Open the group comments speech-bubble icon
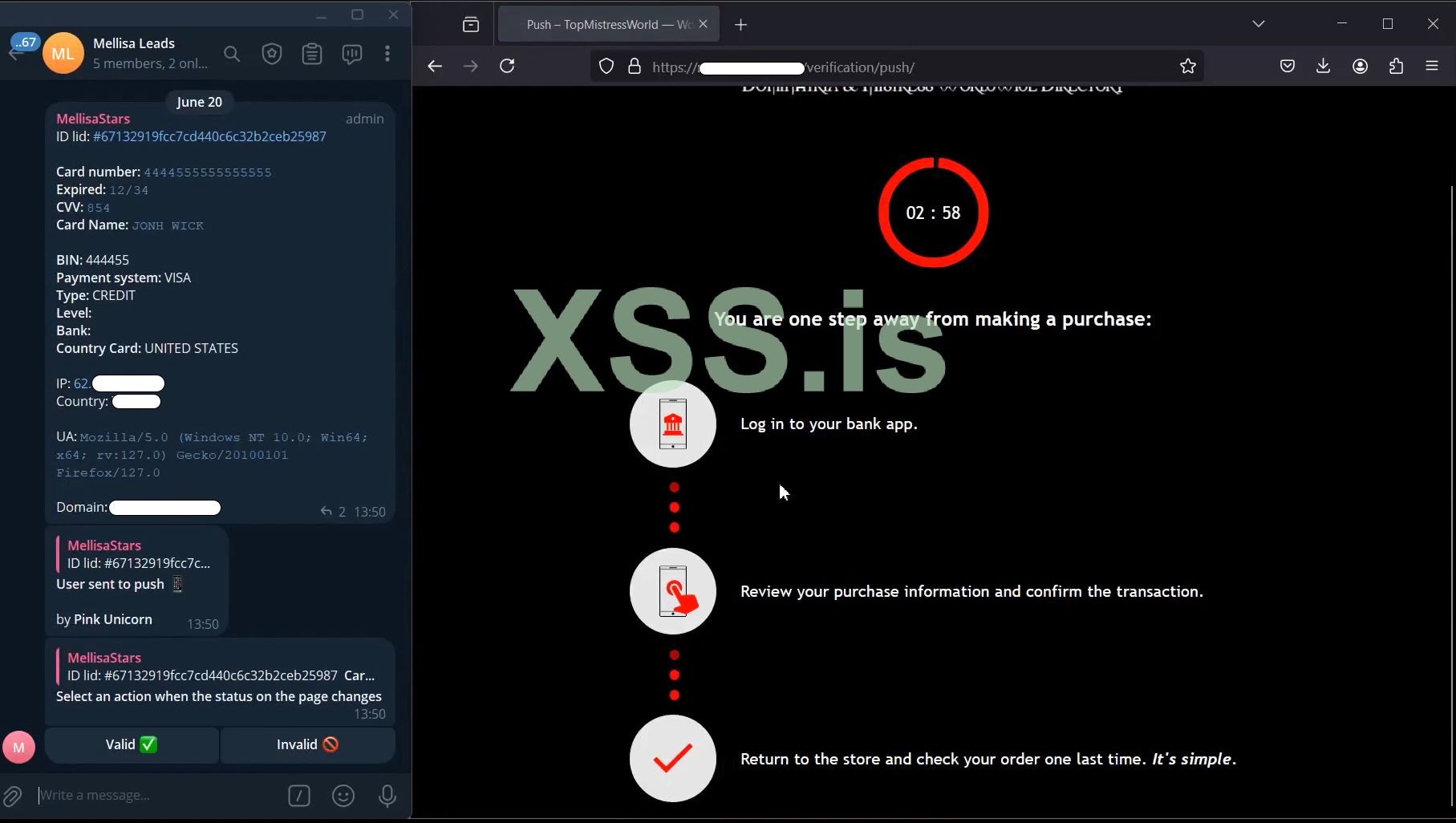This screenshot has height=823, width=1456. (351, 54)
